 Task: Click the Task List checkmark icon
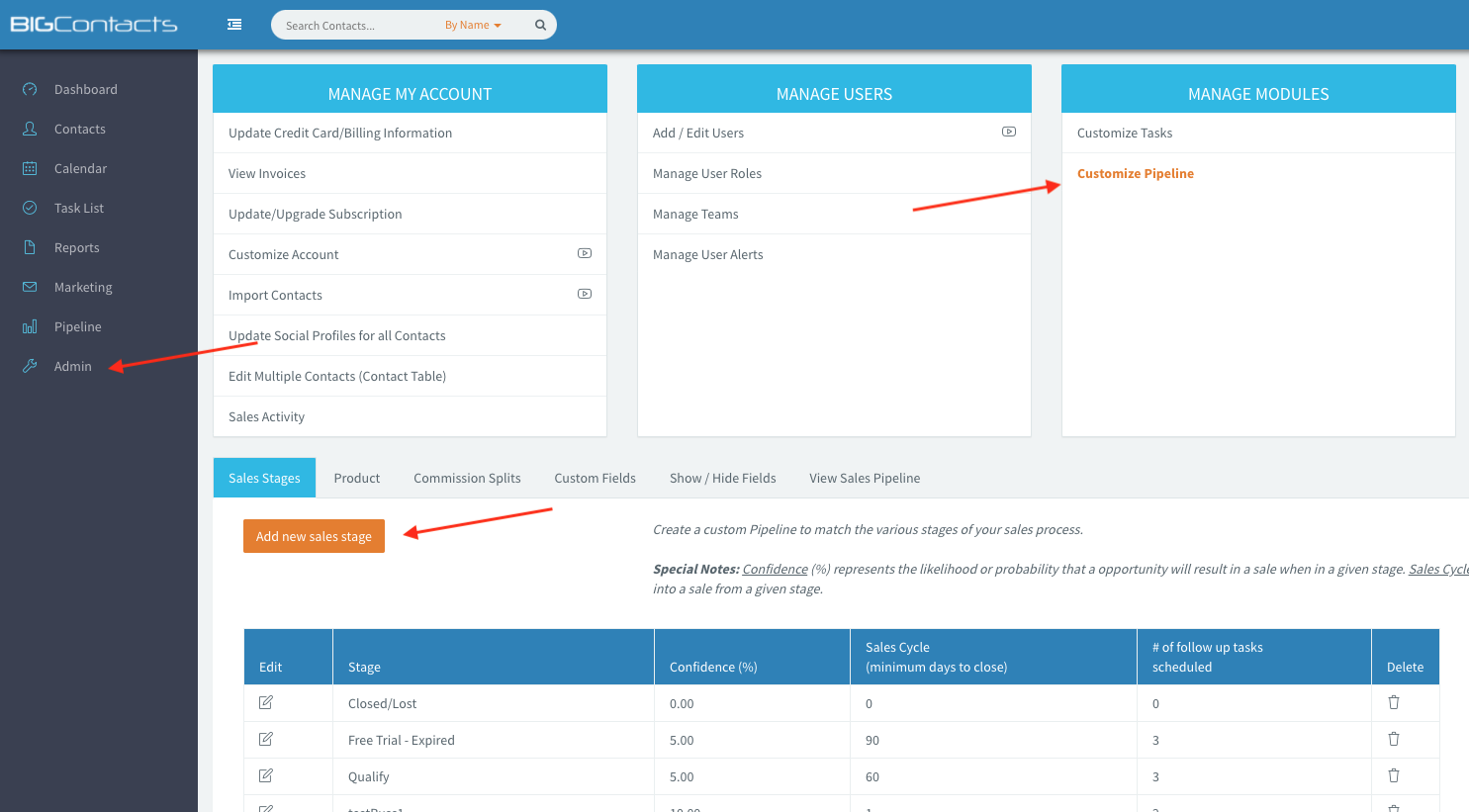(30, 208)
